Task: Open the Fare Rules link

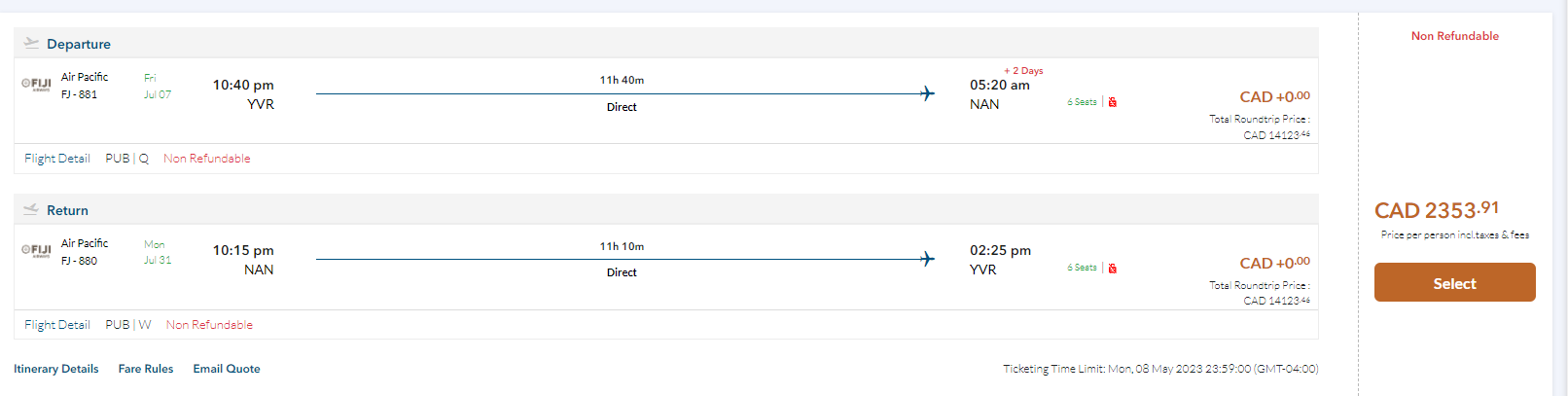Action: [x=146, y=369]
